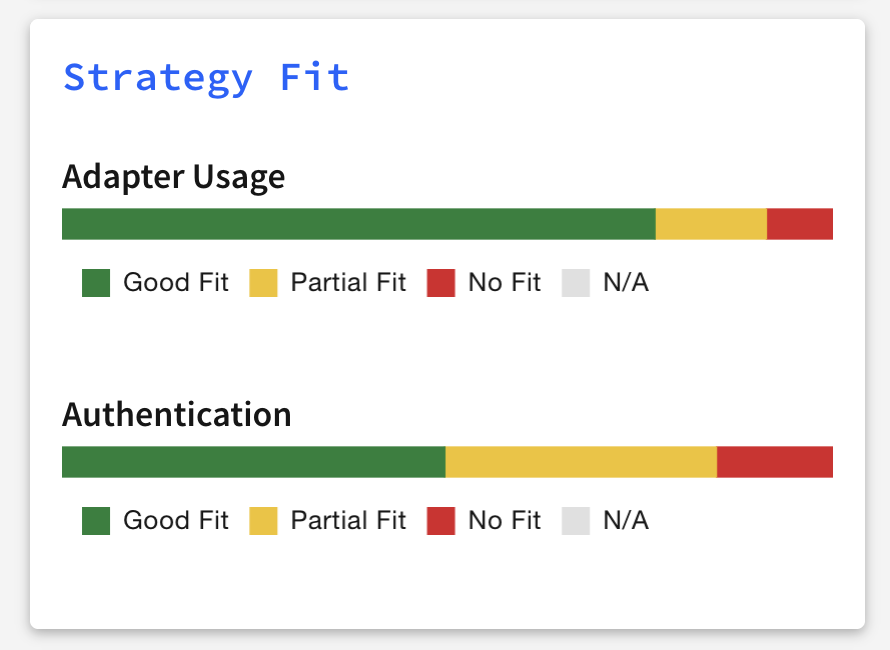
Task: Click the Strategy Fit heading
Action: tap(206, 78)
